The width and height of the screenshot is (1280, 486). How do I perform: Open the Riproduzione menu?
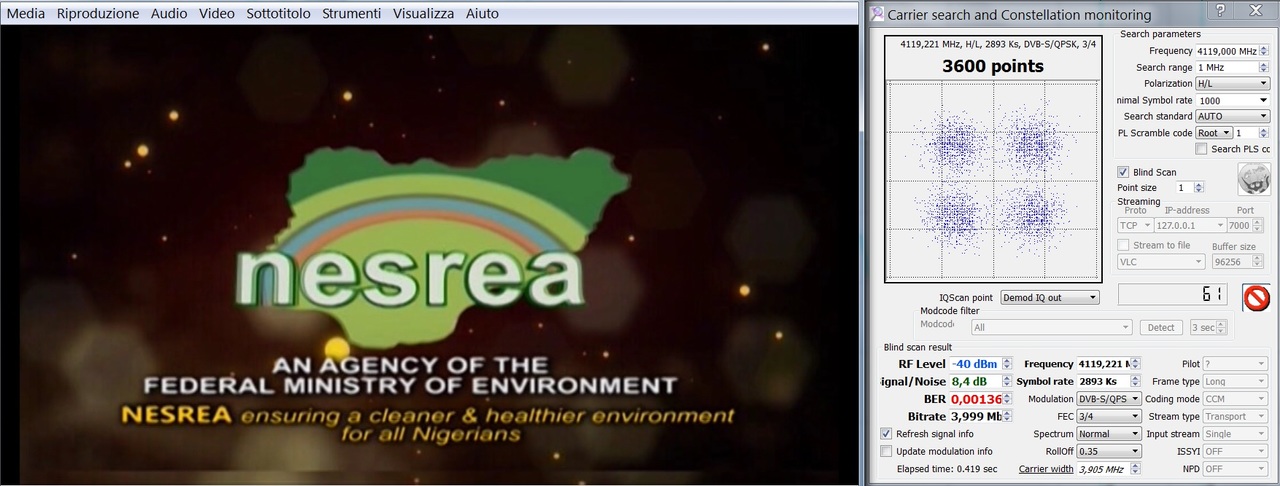[98, 13]
